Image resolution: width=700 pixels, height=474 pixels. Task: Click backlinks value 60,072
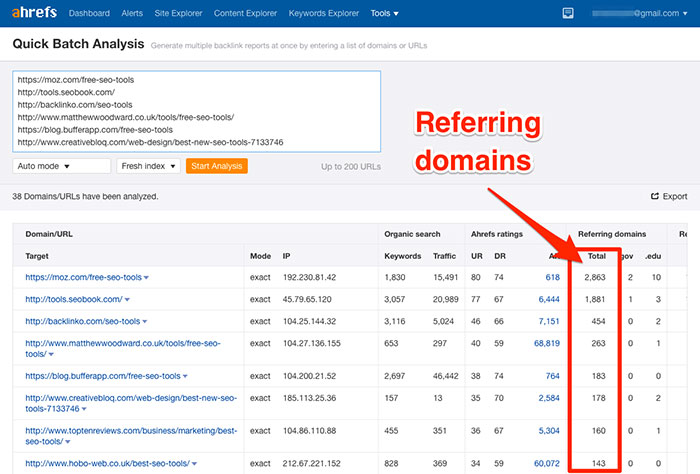[x=547, y=463]
